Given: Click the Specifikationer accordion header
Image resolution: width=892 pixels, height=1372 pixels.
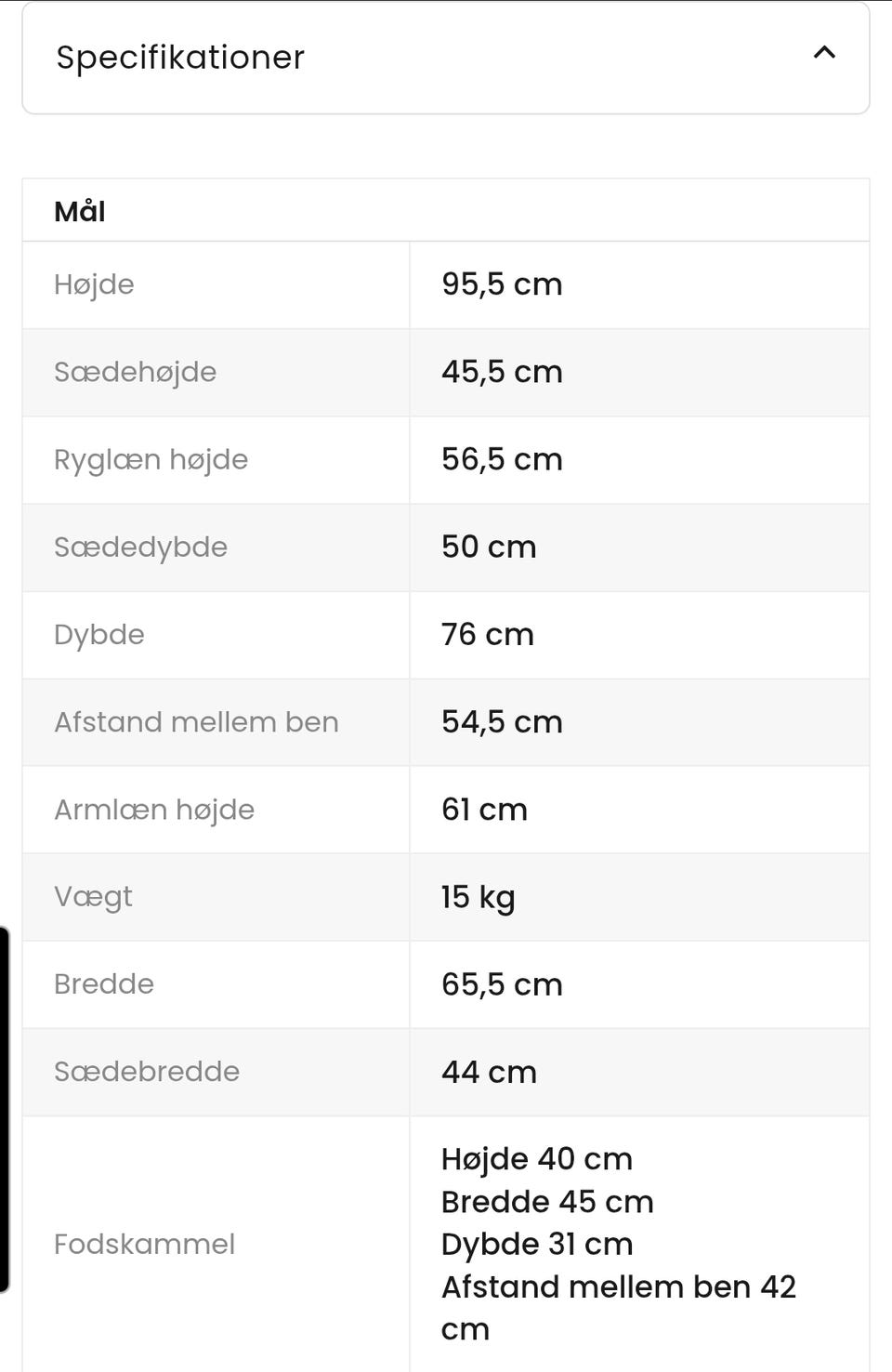Looking at the screenshot, I should coord(446,58).
